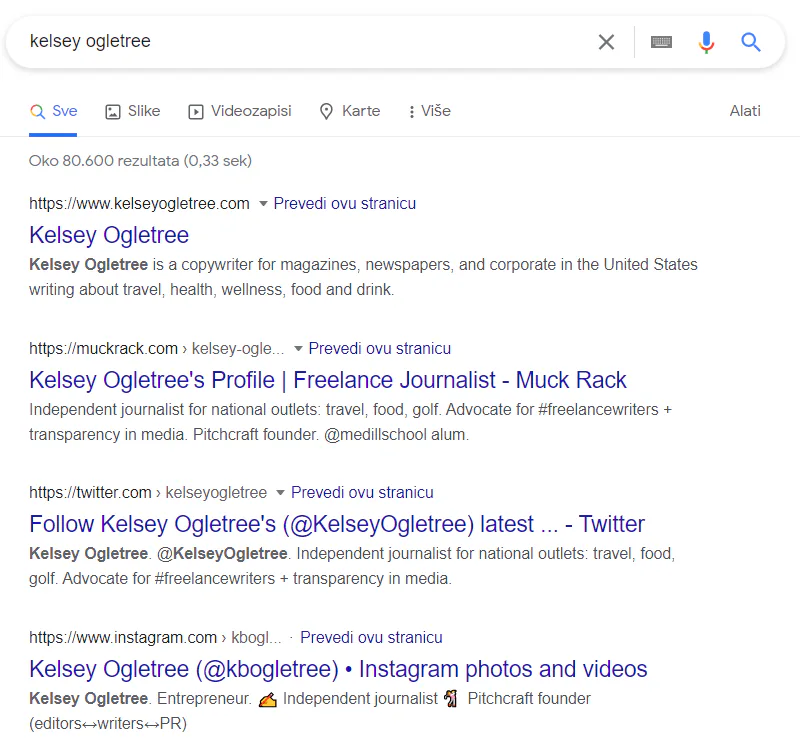Click the 'transparency in media. Pitchcraft founder' snippet line
The height and width of the screenshot is (755, 800).
[x=248, y=435]
